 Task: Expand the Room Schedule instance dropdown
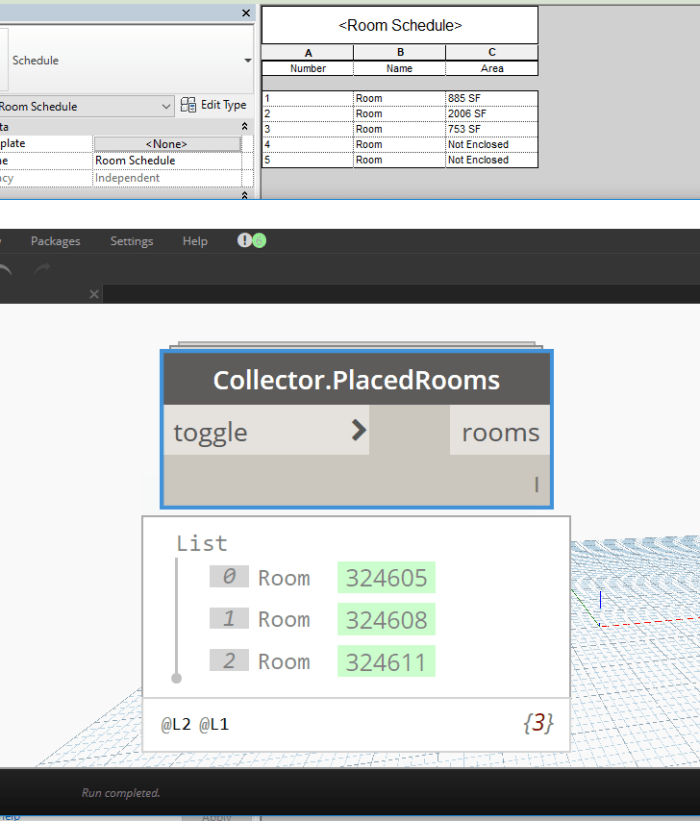[166, 106]
